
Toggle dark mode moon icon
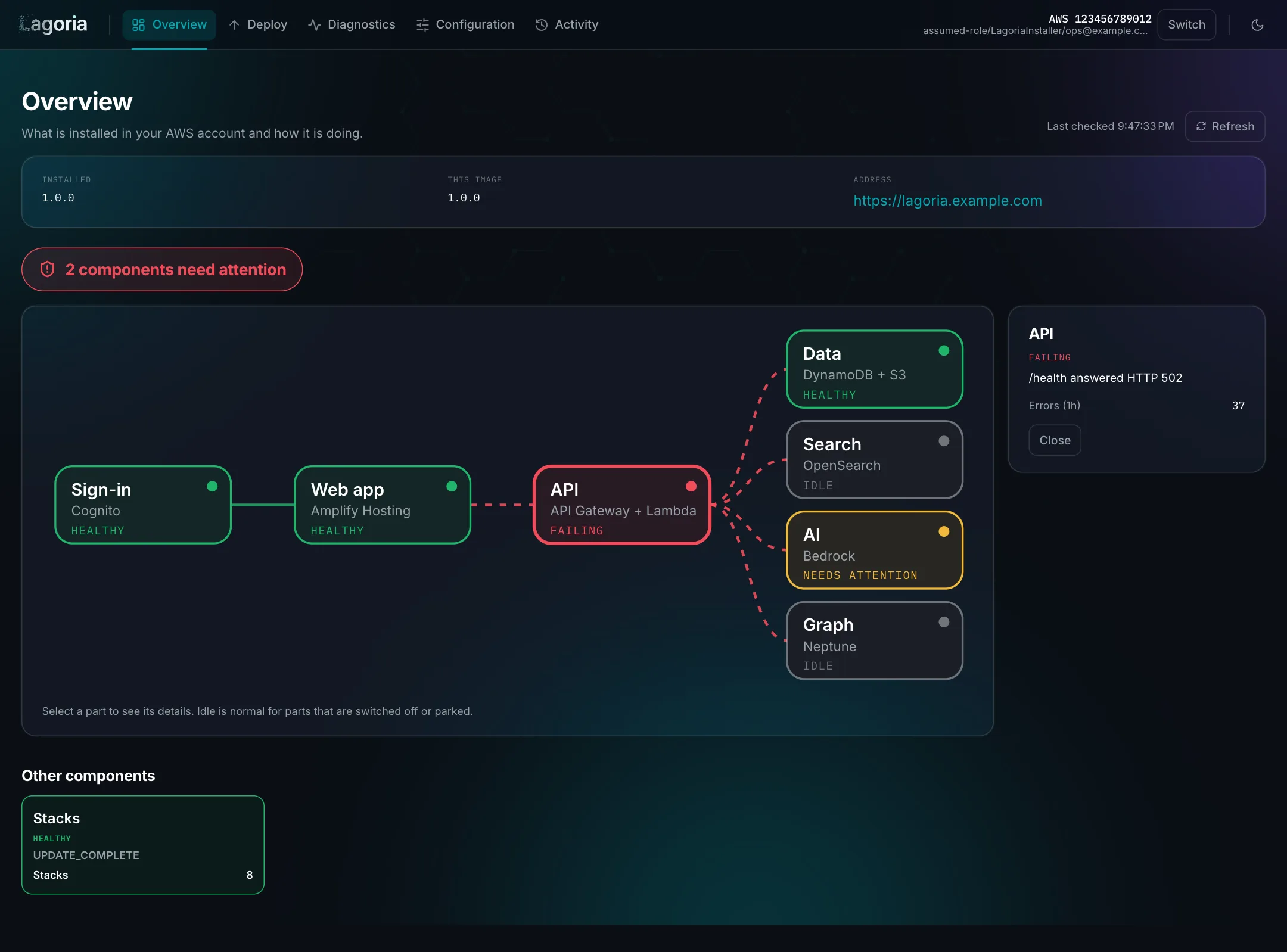[1257, 24]
